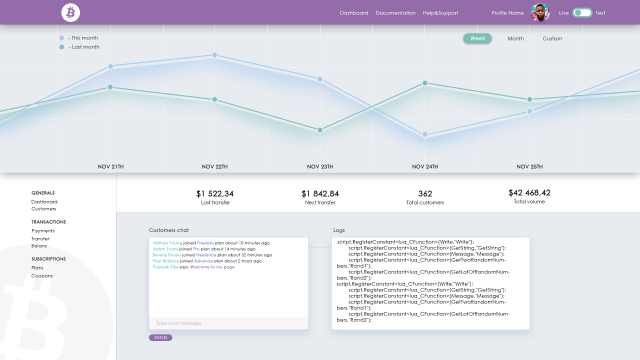Click the 362 Total customers value
This screenshot has width=640, height=360.
(425, 193)
